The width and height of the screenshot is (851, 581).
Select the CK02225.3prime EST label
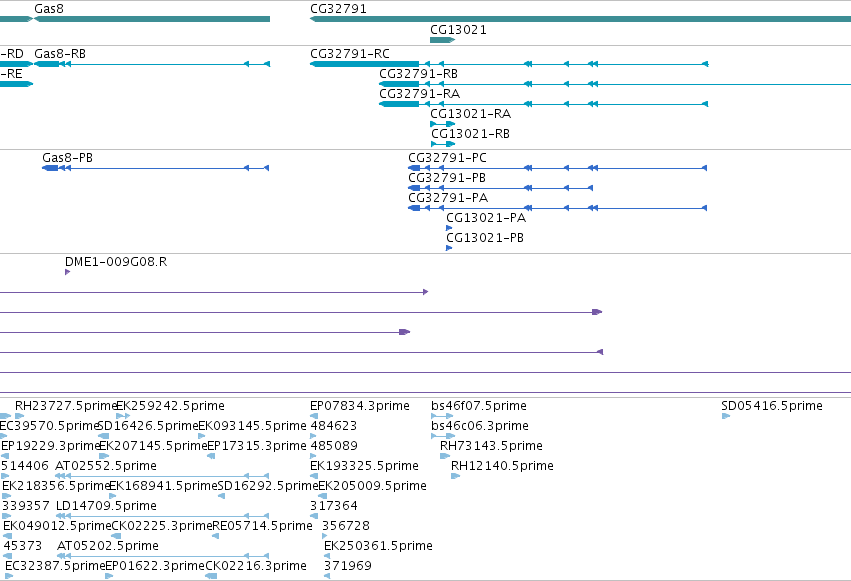tap(162, 526)
